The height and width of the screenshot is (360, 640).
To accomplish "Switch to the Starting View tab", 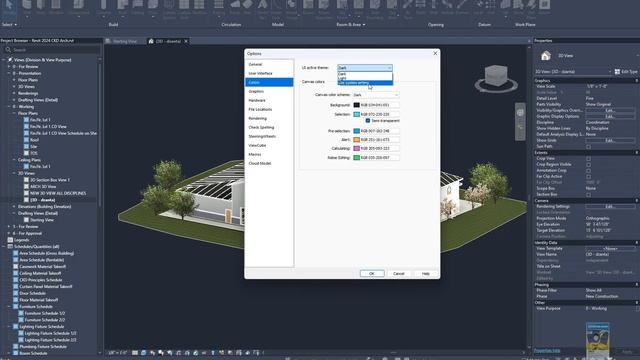I will click(x=125, y=41).
